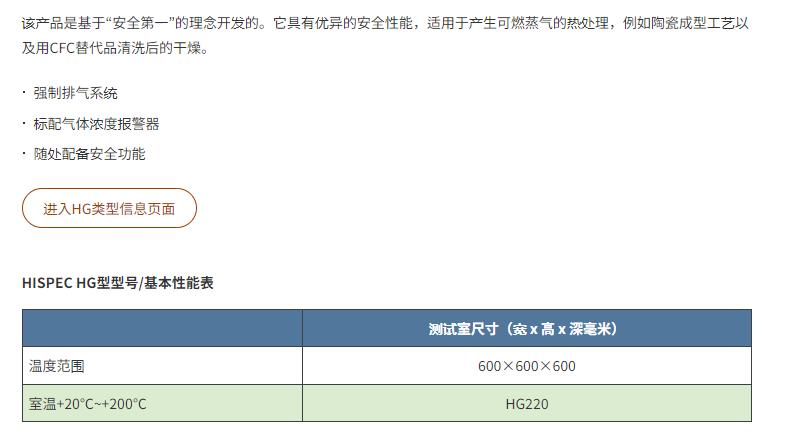Viewport: 791px width, 442px height.
Task: Click the HISPEC HG型型号/基本性能表 heading
Action: pyautogui.click(x=118, y=283)
